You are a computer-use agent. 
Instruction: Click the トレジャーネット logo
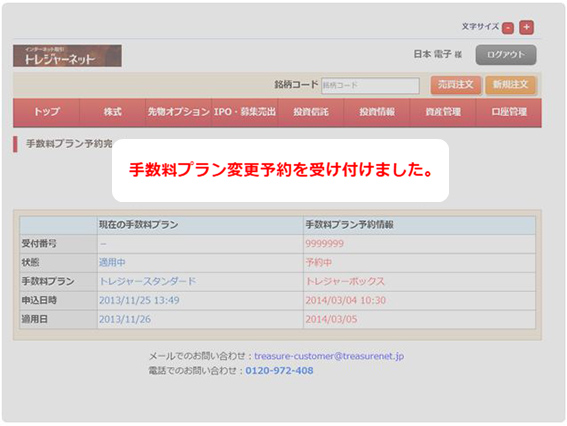[67, 56]
